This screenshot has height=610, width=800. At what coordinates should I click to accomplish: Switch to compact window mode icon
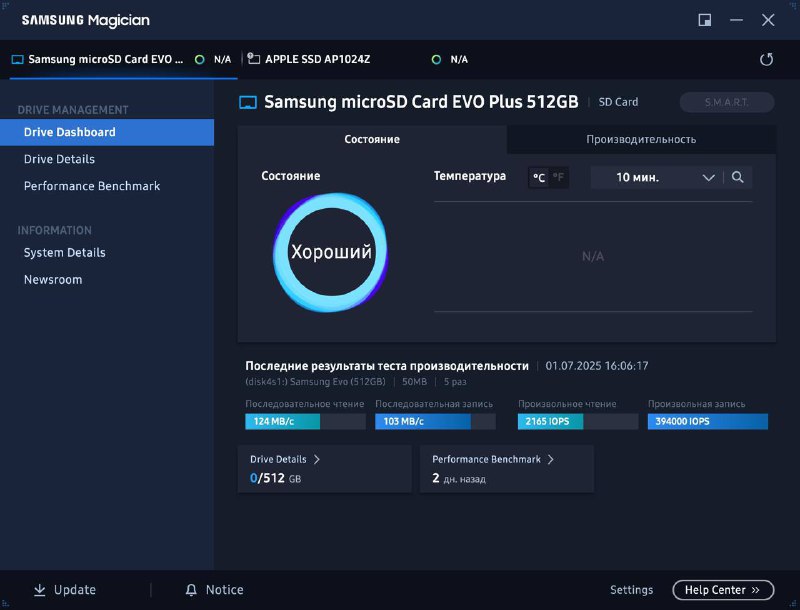click(x=705, y=20)
